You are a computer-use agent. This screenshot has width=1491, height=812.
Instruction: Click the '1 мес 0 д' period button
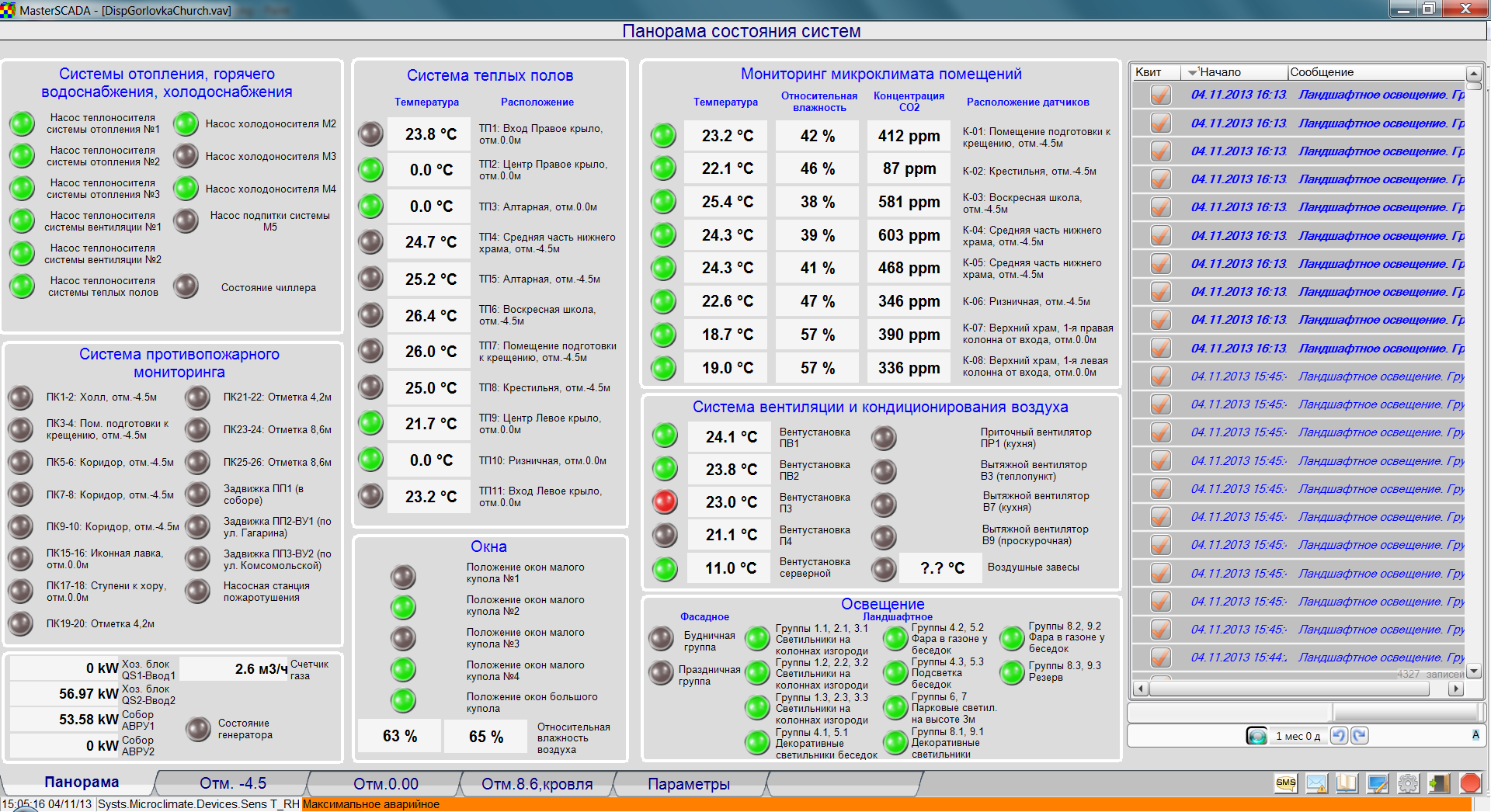pyautogui.click(x=1297, y=736)
